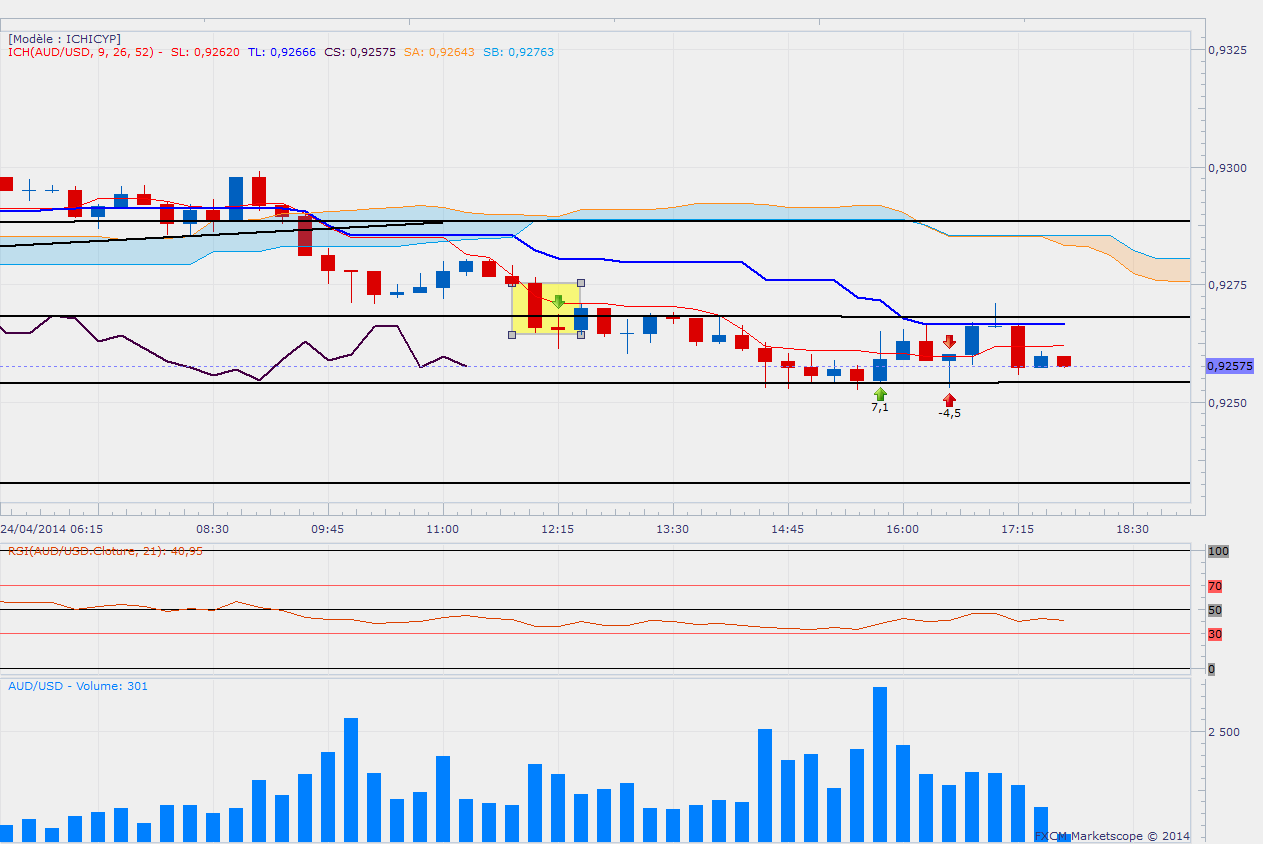This screenshot has width=1263, height=844.
Task: Click the "[Modèle : ICHICYP]" template label
Action: point(65,38)
